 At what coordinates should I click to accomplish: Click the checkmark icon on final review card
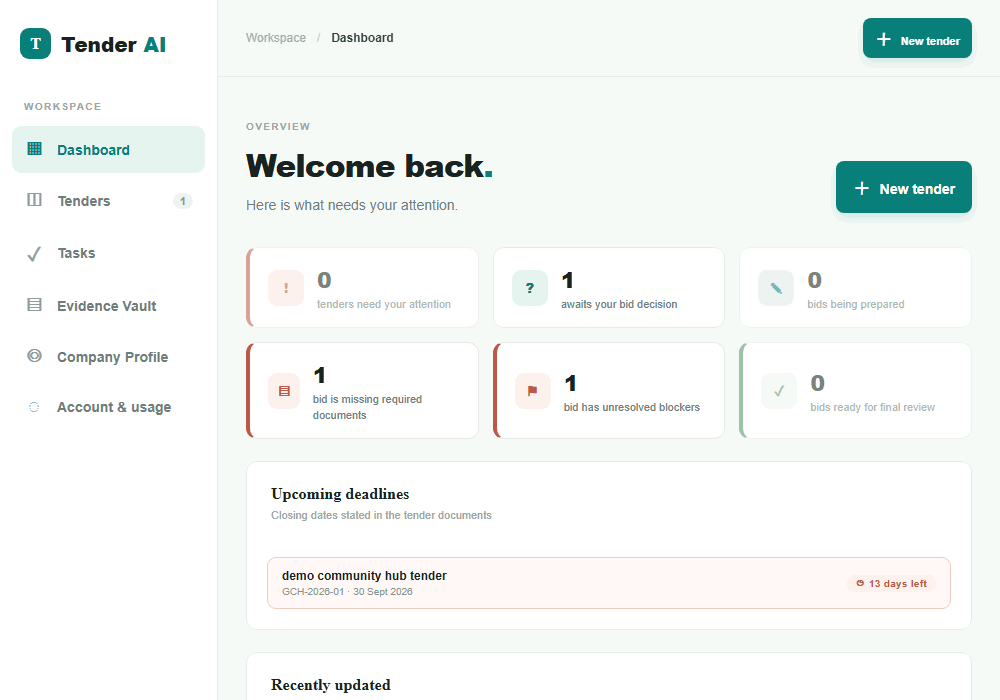[x=779, y=391]
